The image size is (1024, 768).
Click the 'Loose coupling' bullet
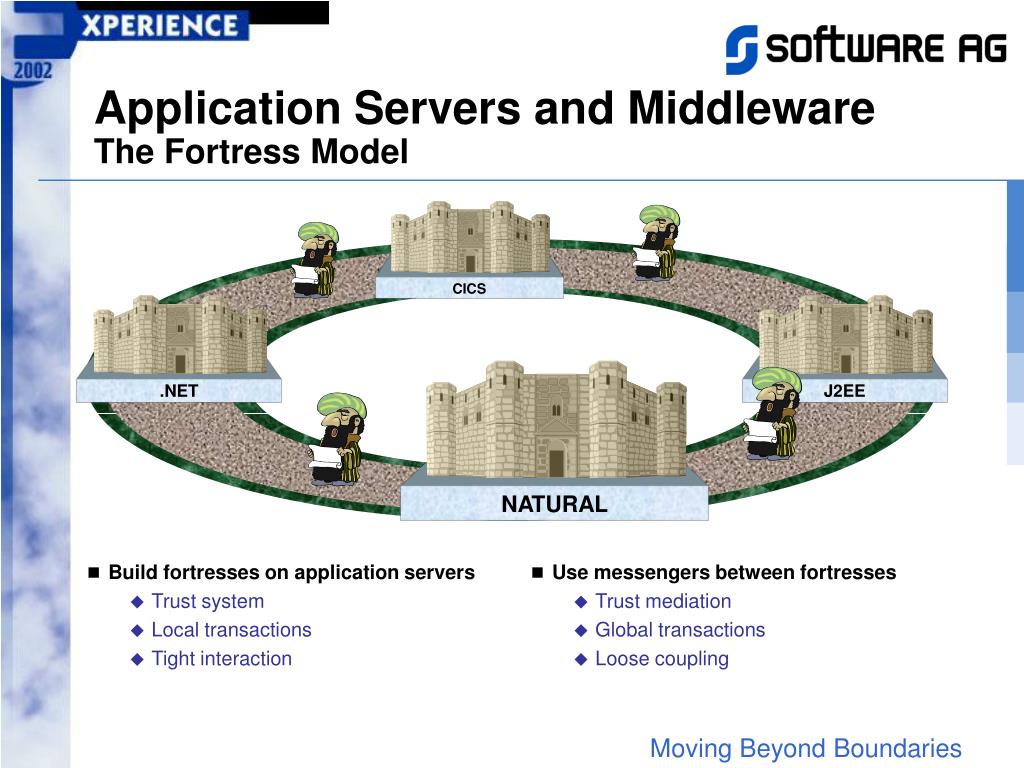click(662, 658)
